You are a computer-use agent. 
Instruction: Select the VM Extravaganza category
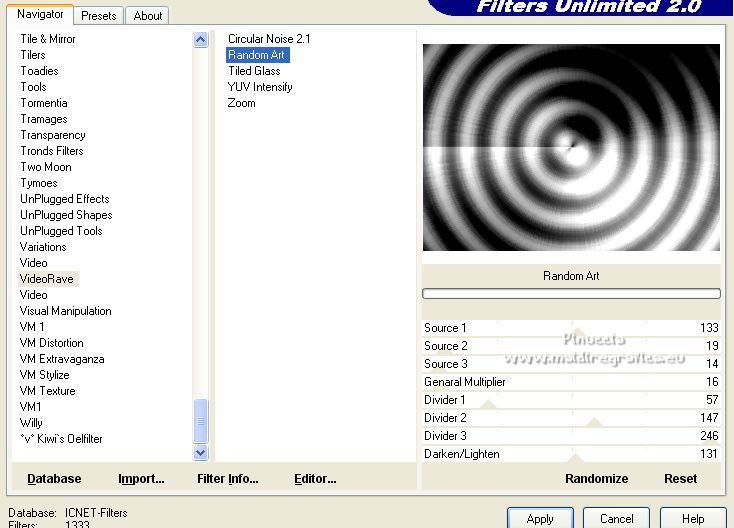point(62,359)
